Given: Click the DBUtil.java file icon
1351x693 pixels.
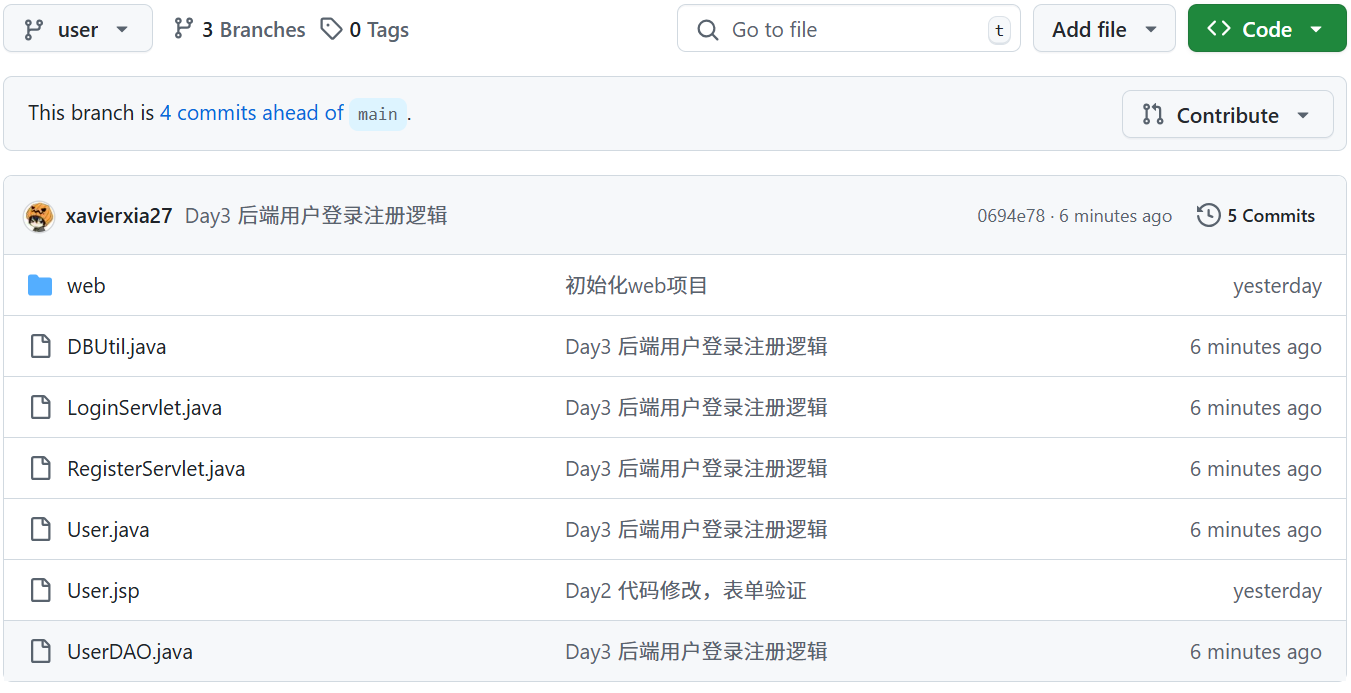Looking at the screenshot, I should pos(40,347).
